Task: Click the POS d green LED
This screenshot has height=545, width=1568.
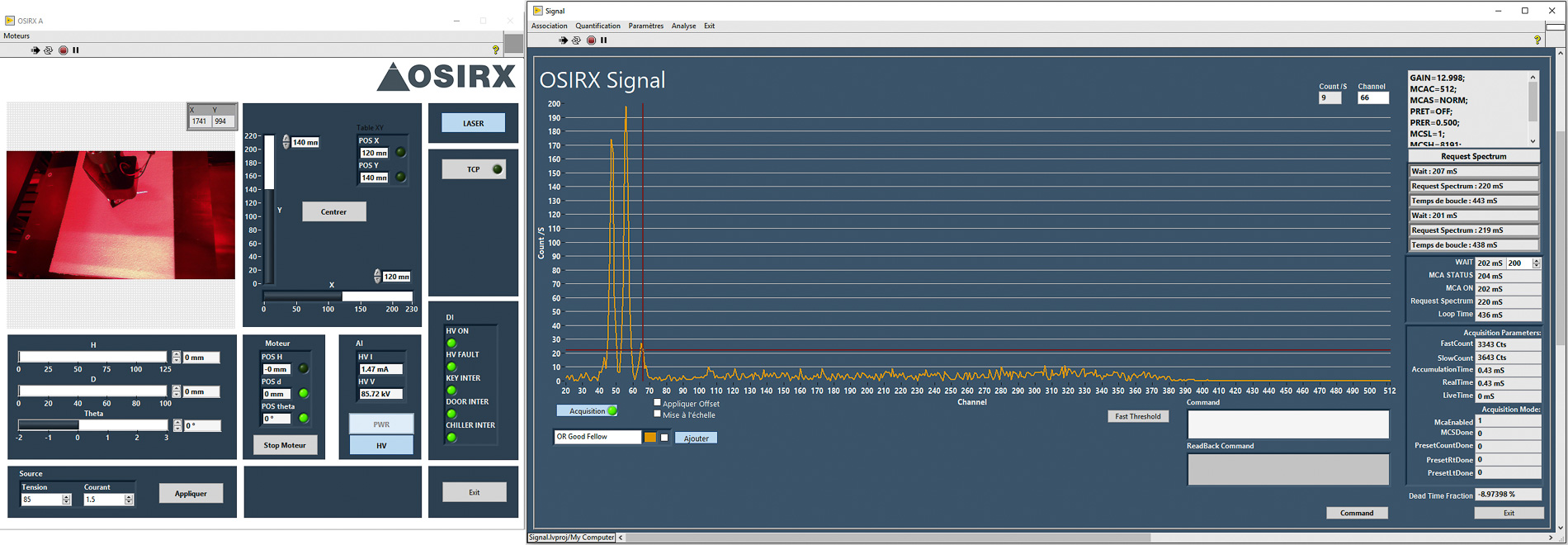Action: pos(304,393)
